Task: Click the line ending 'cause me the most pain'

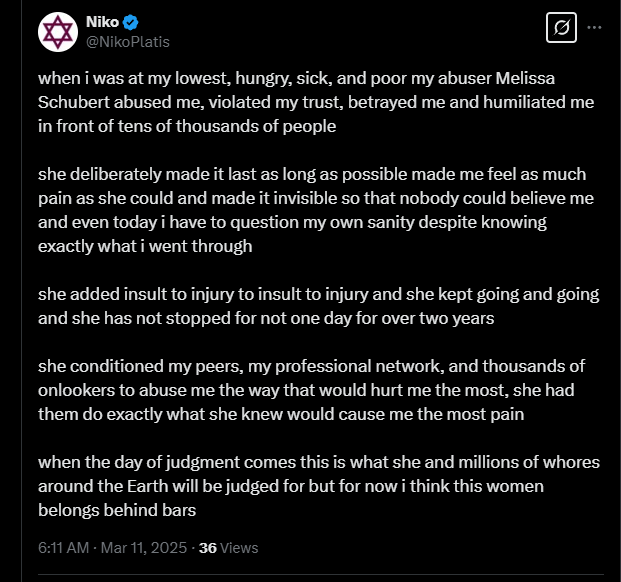Action: point(281,414)
